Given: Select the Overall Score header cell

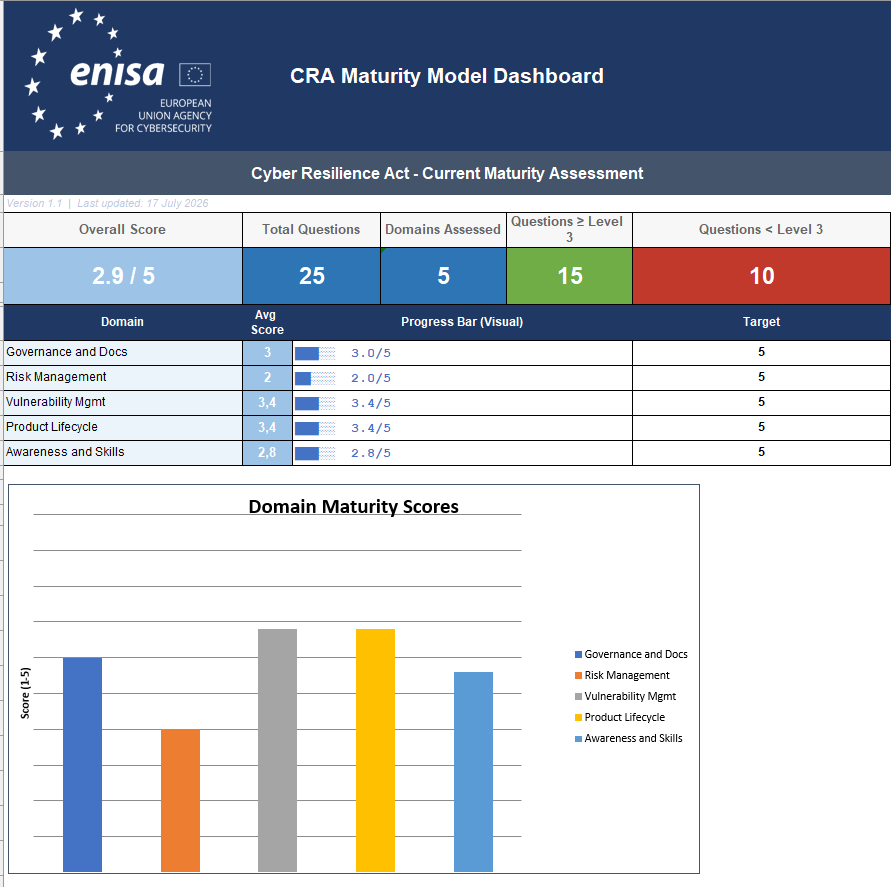Looking at the screenshot, I should (123, 230).
